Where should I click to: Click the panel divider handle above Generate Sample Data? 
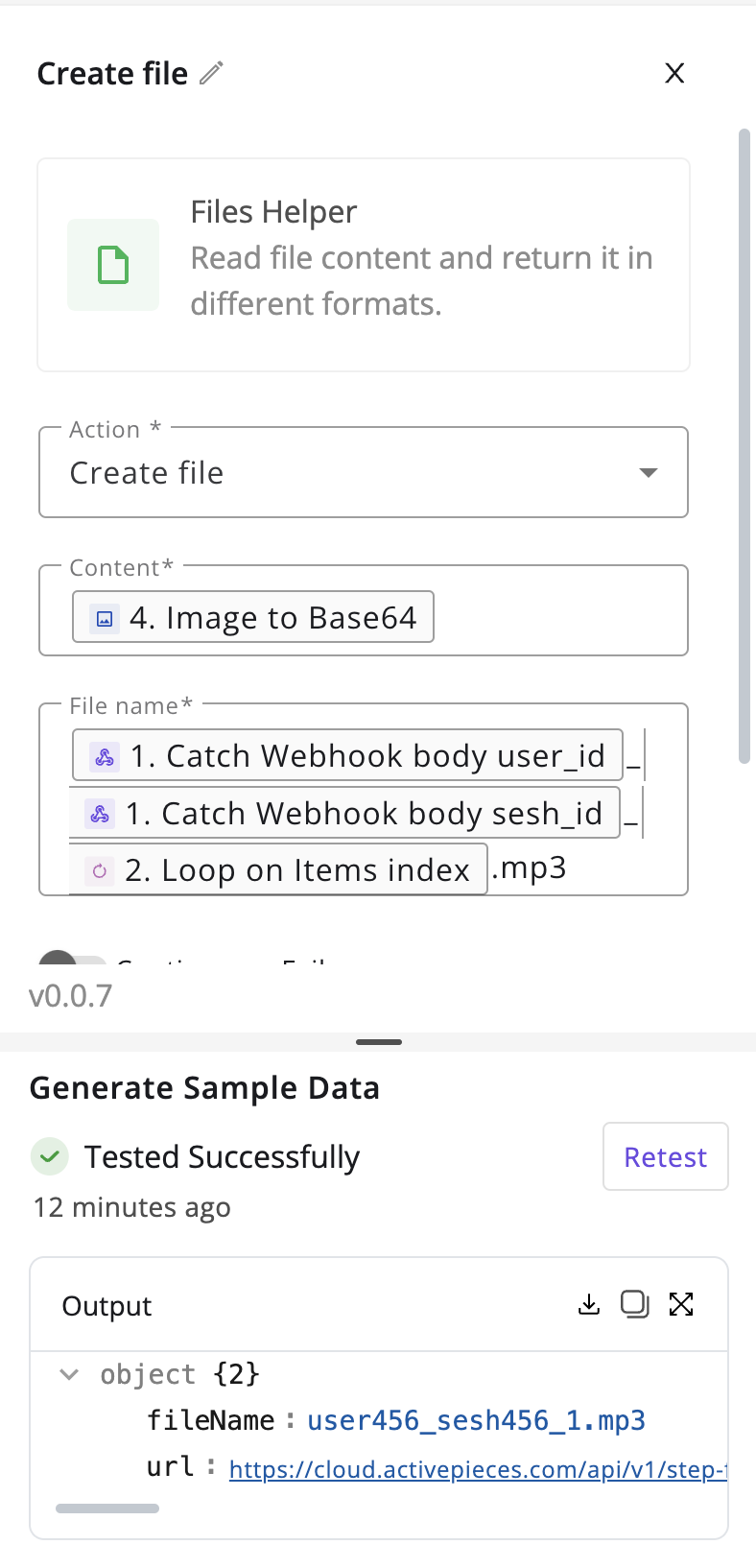pyautogui.click(x=379, y=1042)
